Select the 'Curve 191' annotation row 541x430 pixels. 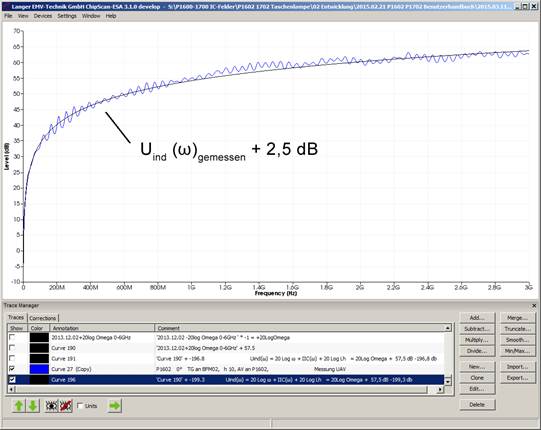[x=63, y=359]
